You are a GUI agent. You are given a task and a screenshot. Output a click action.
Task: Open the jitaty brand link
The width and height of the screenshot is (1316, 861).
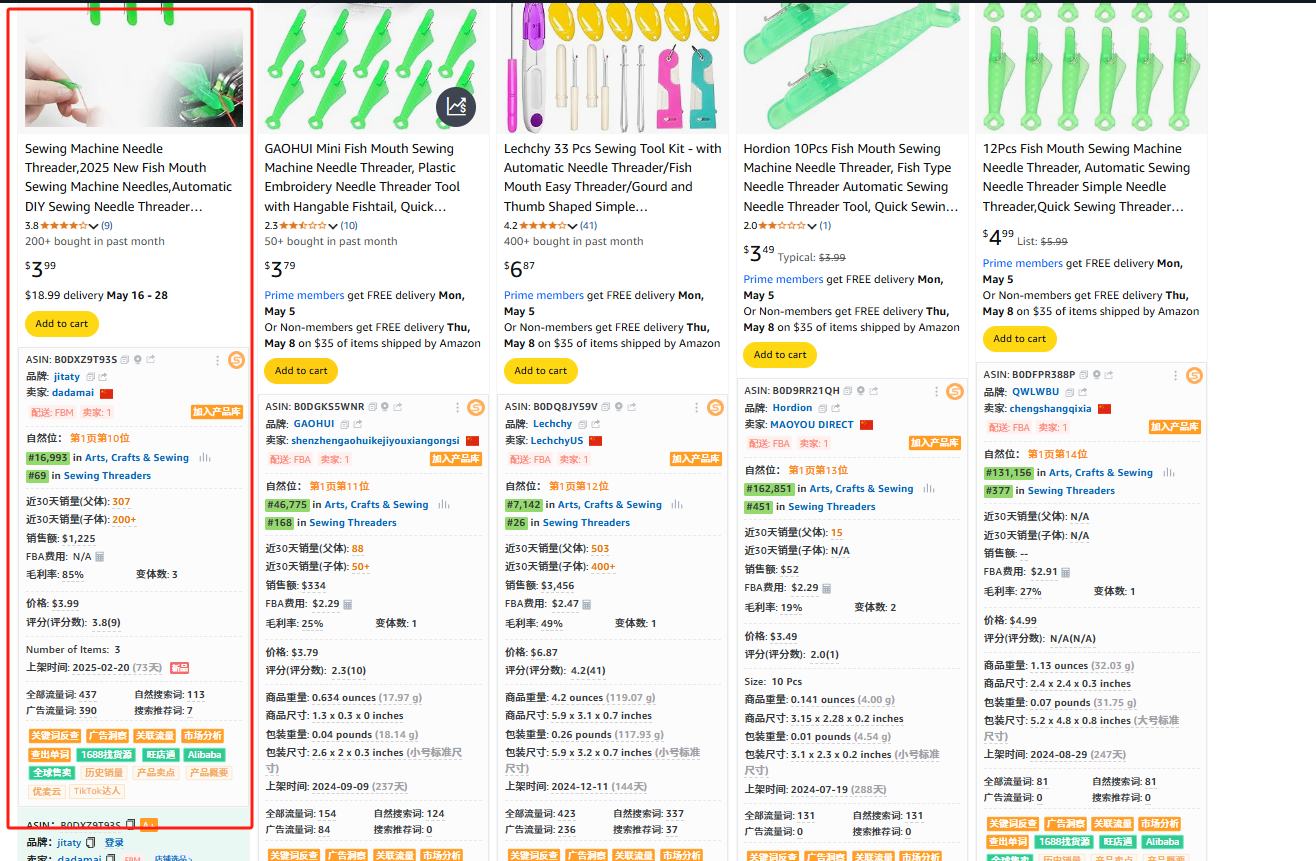67,377
